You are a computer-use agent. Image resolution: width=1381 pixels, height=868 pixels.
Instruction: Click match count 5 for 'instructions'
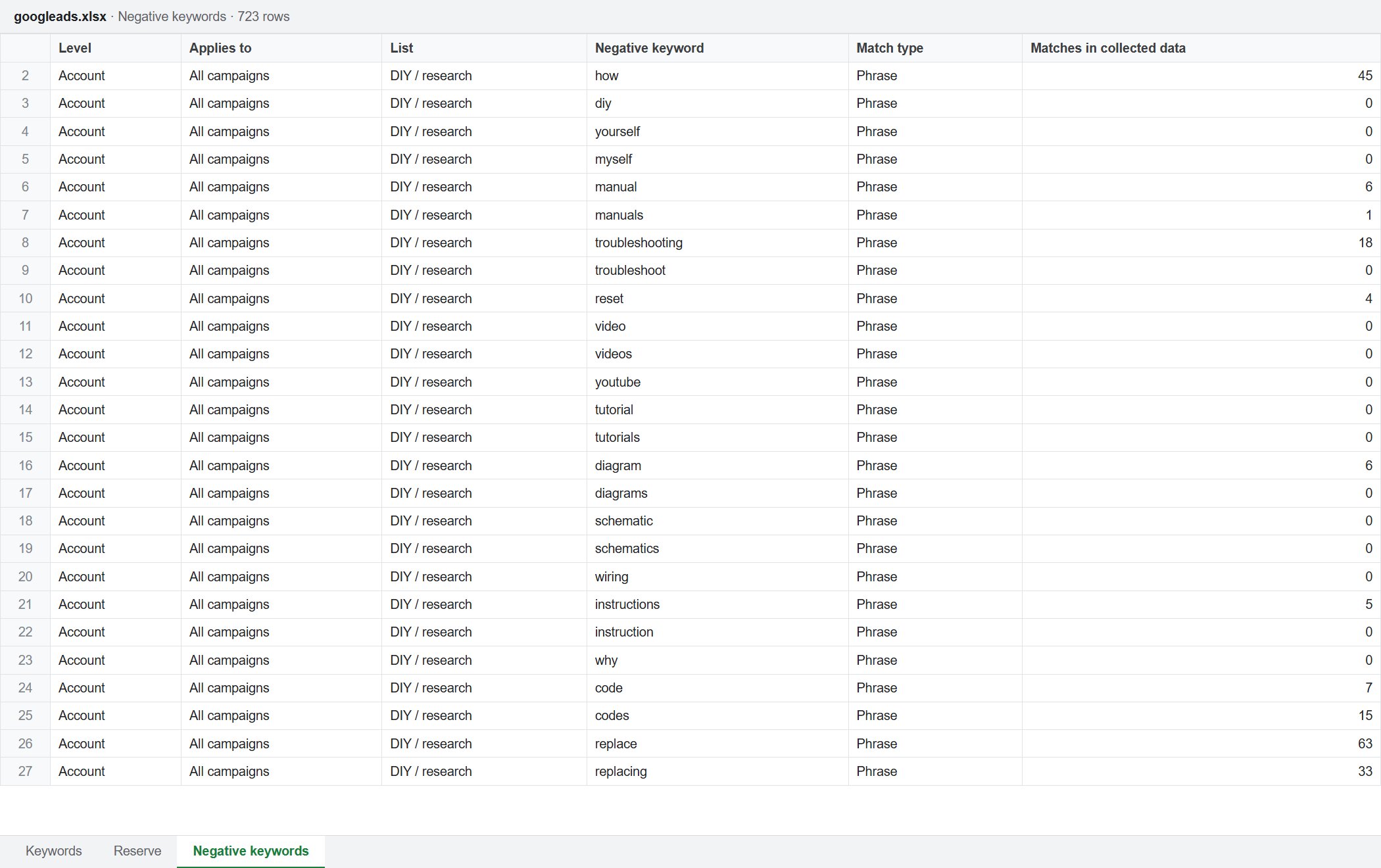[1201, 604]
